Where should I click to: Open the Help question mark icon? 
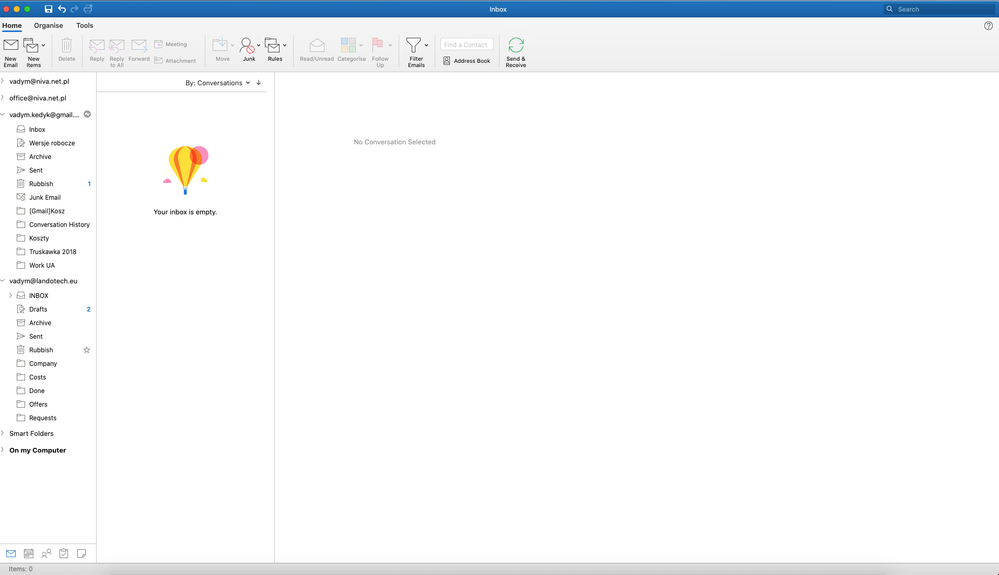[988, 25]
